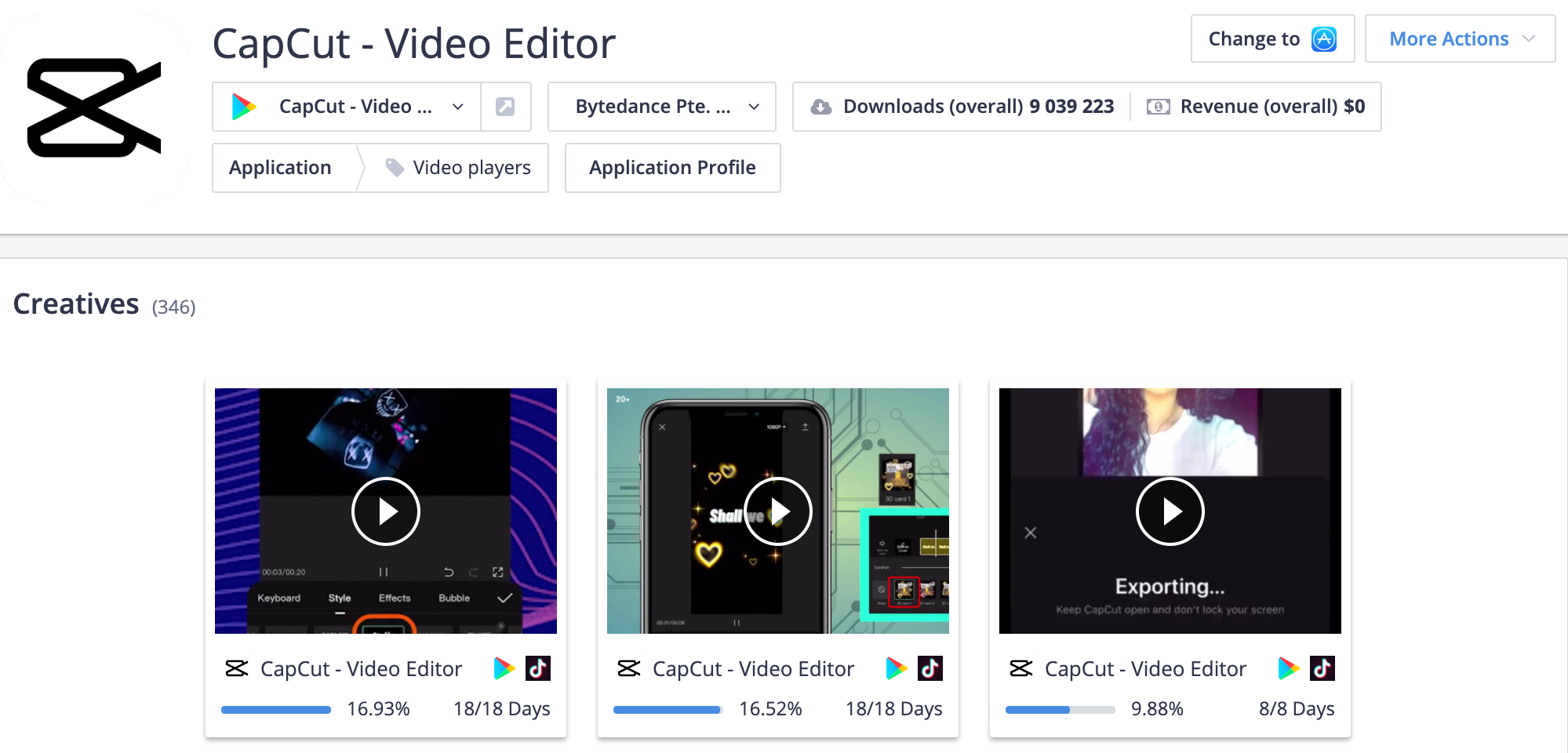Click the large CapCut app logo
This screenshot has height=753, width=1568.
94,107
